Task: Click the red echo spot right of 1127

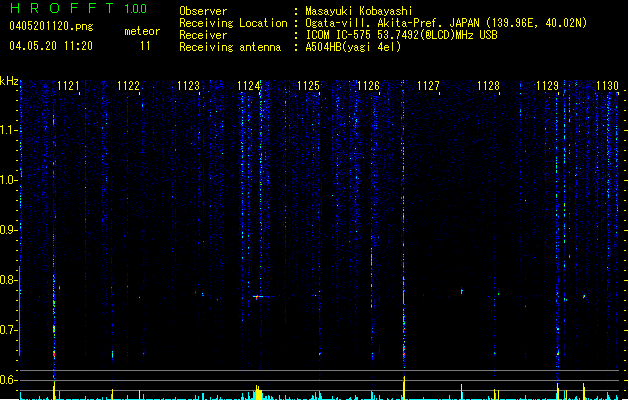Action: click(x=462, y=290)
